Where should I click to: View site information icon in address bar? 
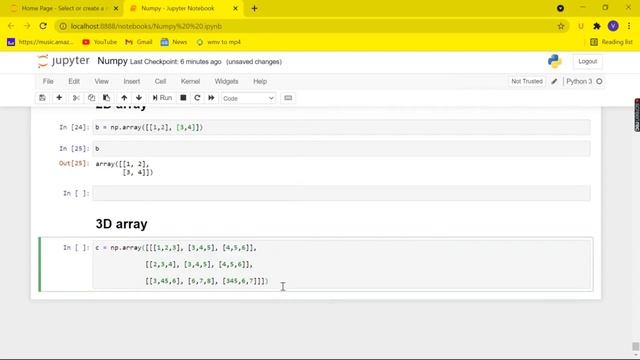coord(63,27)
